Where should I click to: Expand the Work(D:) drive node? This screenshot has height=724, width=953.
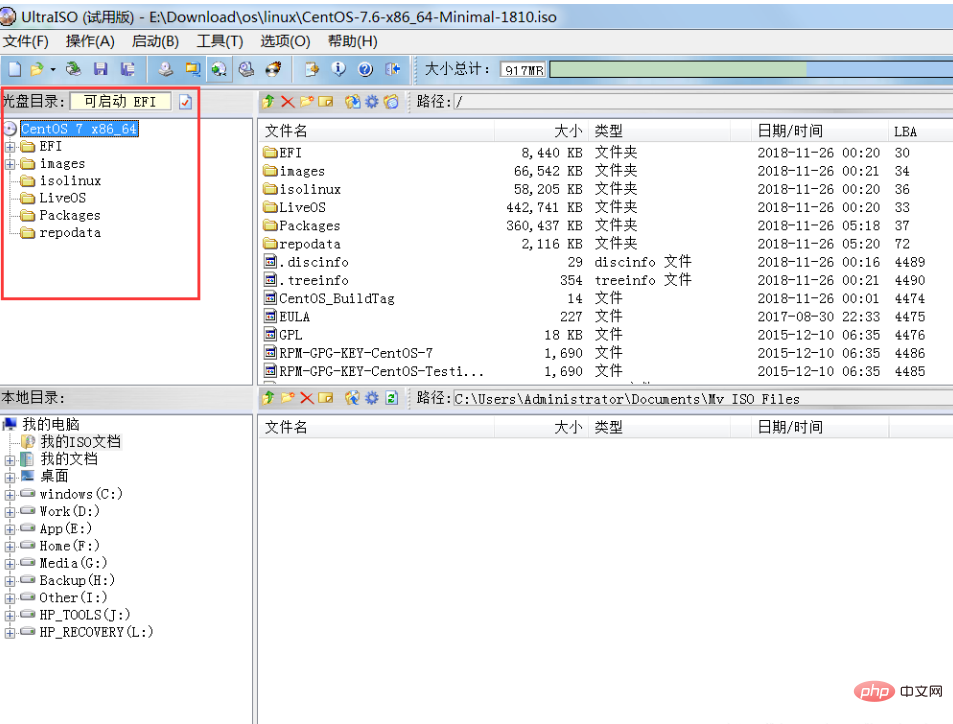point(10,512)
